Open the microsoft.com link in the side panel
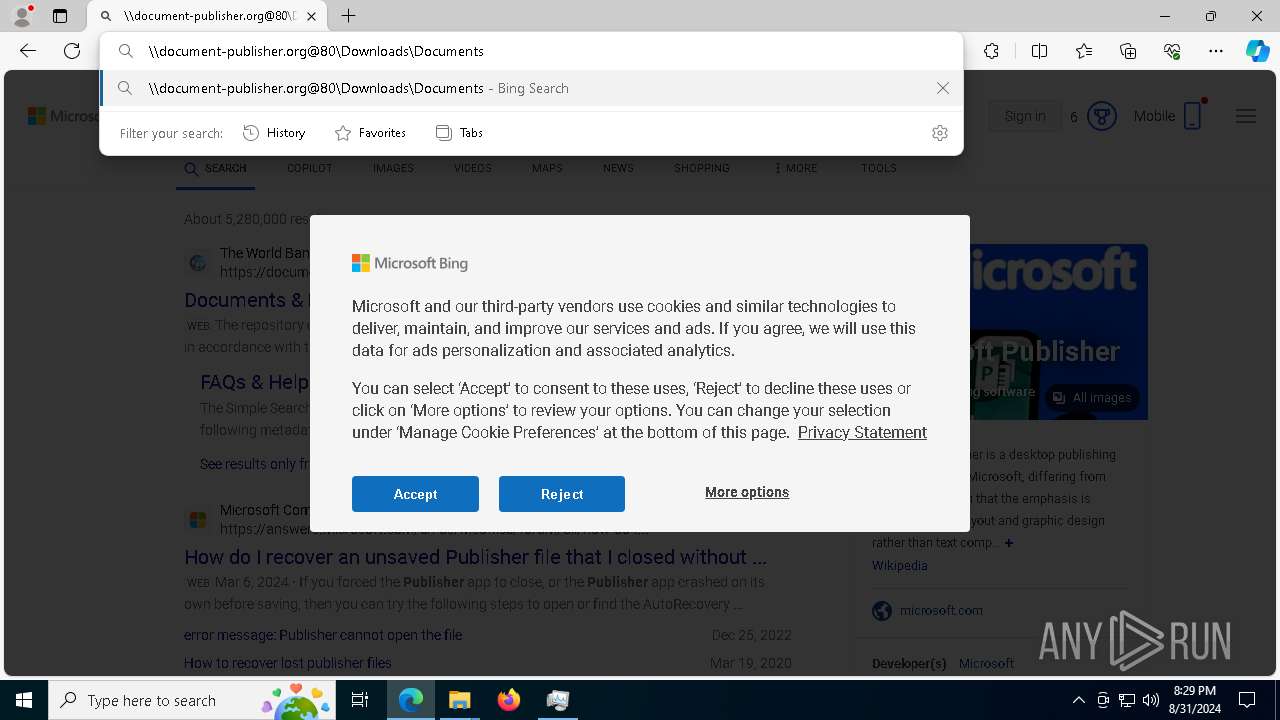Image resolution: width=1280 pixels, height=720 pixels. pos(941,610)
